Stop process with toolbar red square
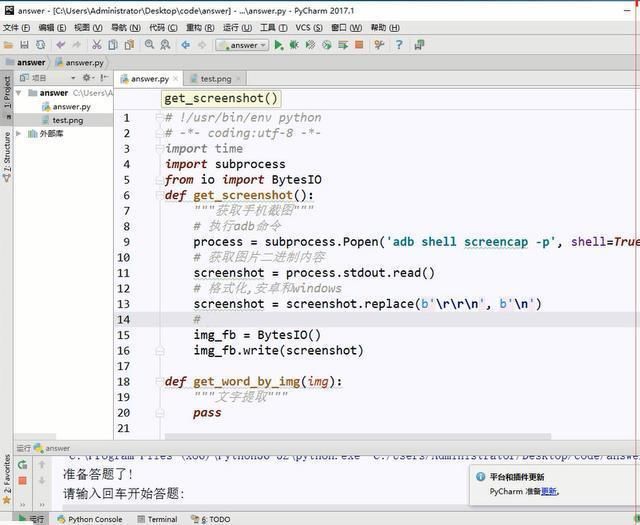 [359, 45]
